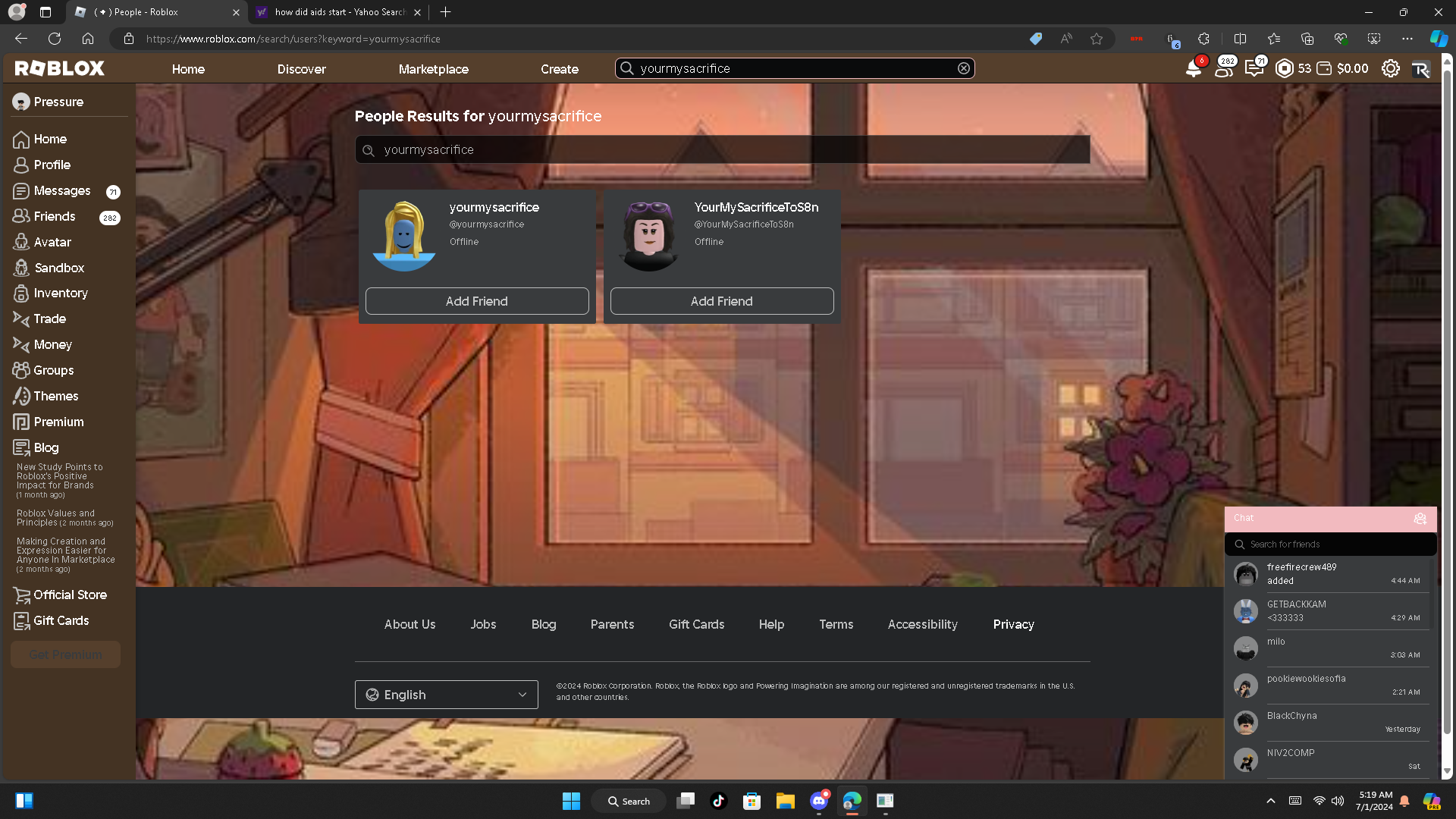Open the Parents footer link
The width and height of the screenshot is (1456, 819).
click(x=612, y=624)
